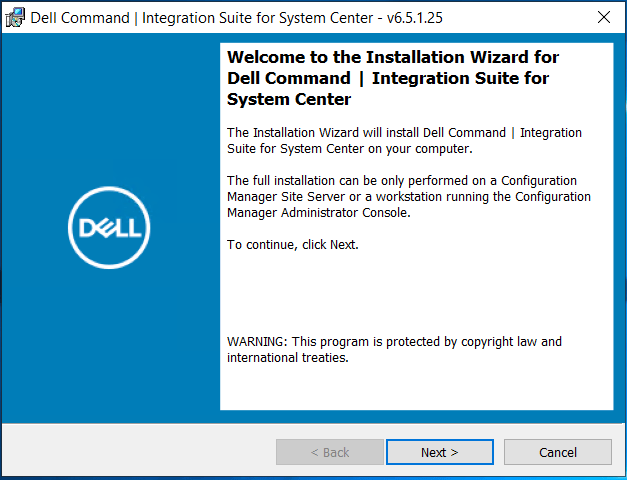Click the empty white space above the WARNING text
The height and width of the screenshot is (480, 627).
point(415,290)
